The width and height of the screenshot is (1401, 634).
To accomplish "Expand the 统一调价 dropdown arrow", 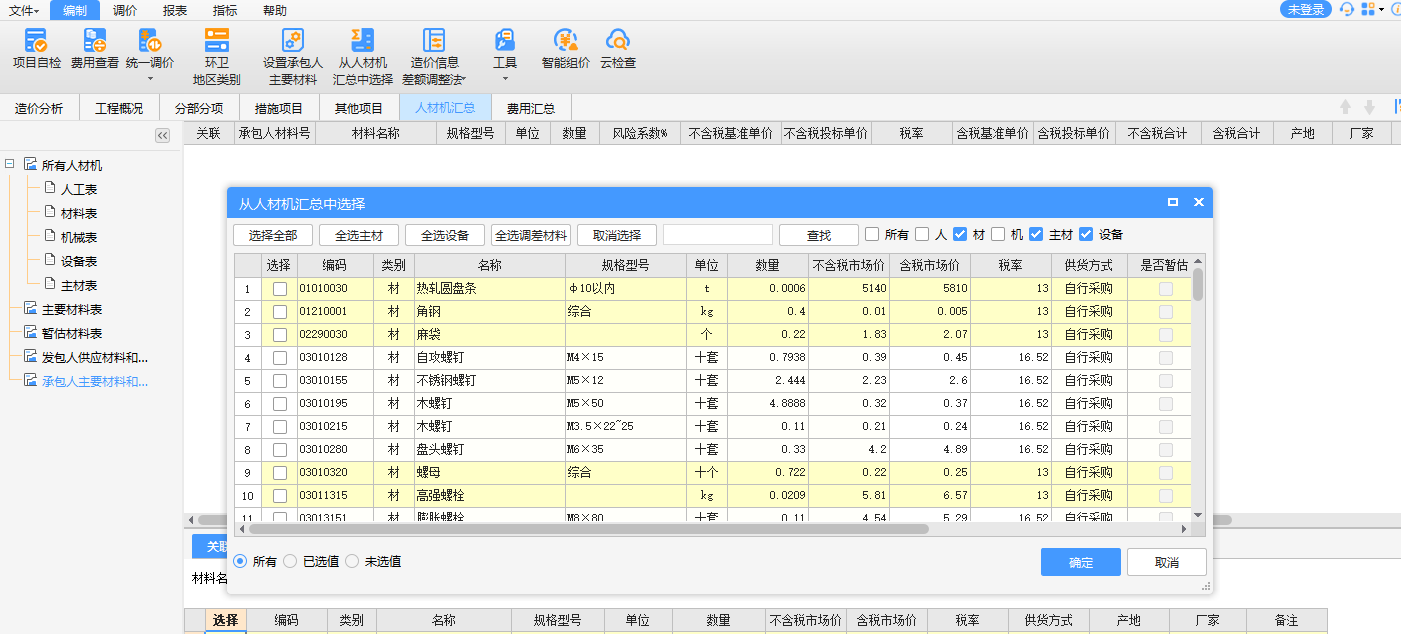I will pos(150,78).
